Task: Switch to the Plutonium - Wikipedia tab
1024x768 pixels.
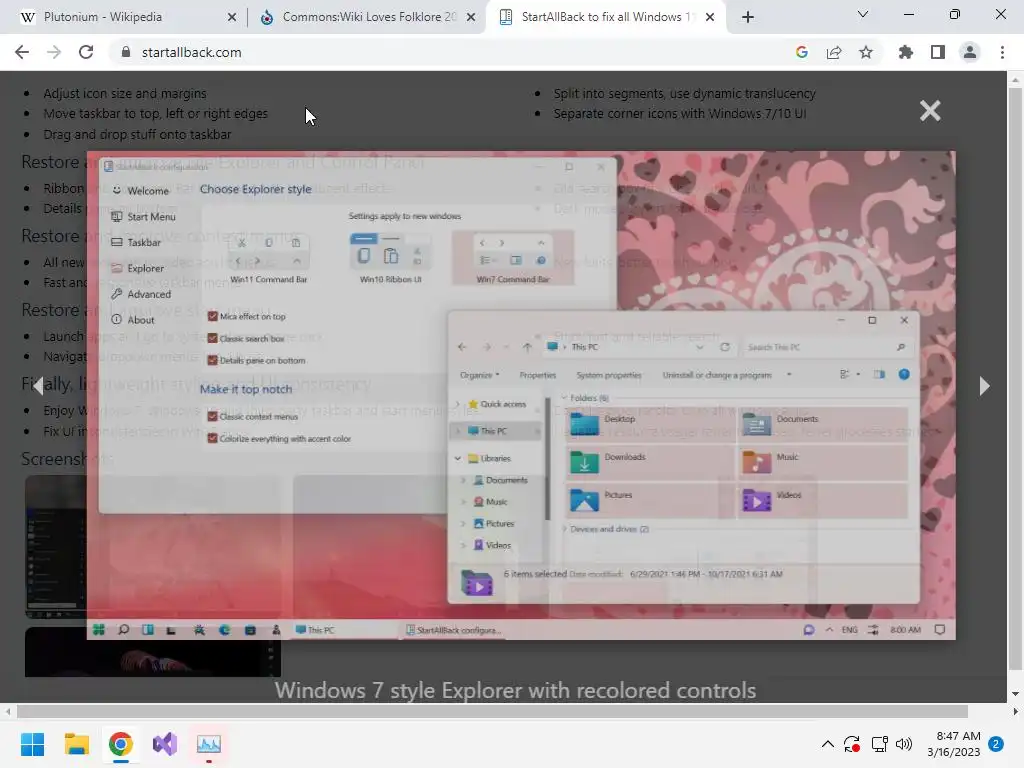Action: [127, 17]
